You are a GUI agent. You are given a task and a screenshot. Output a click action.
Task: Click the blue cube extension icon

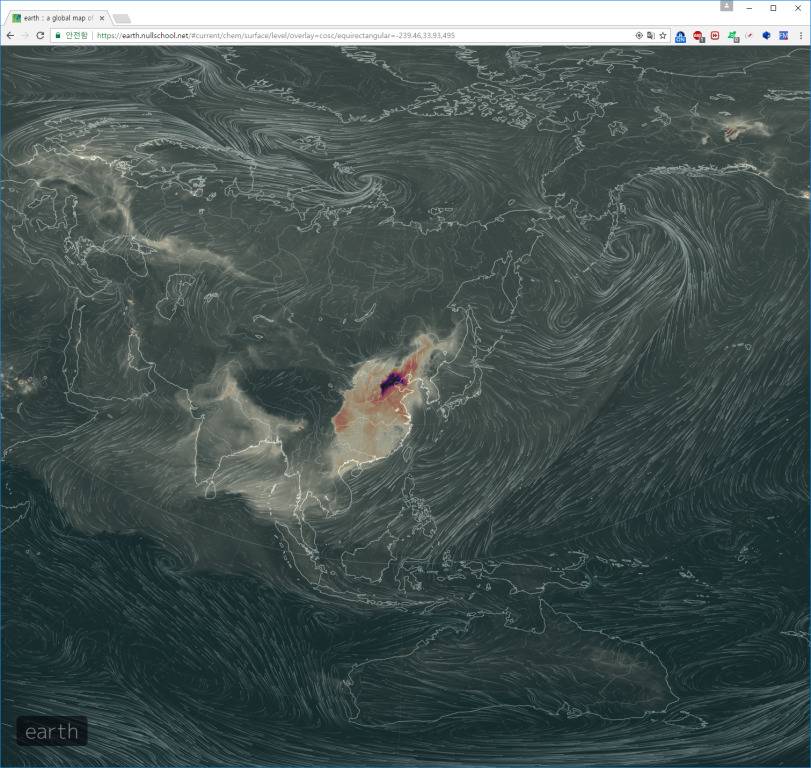tap(767, 35)
